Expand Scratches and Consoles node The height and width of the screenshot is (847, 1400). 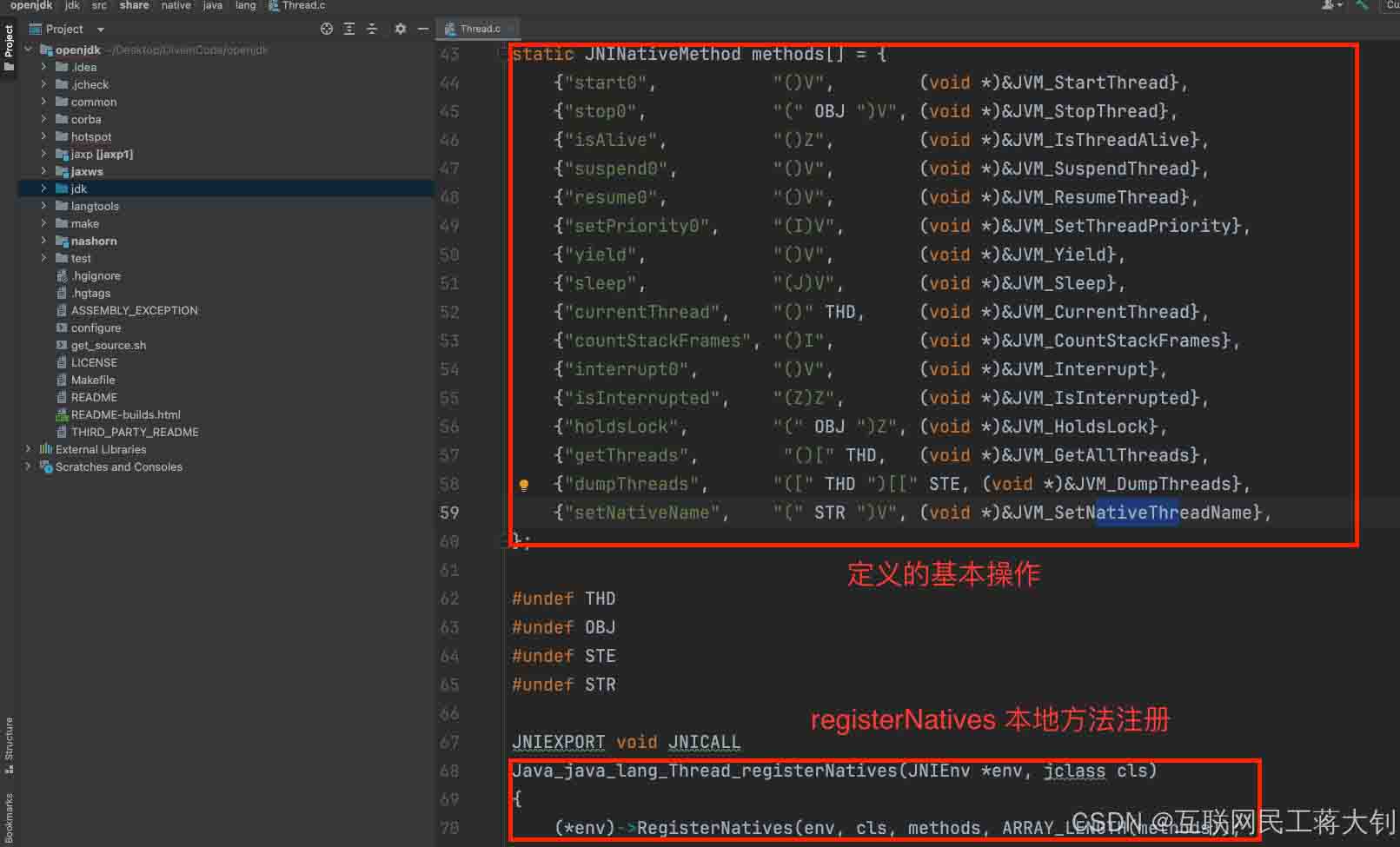point(29,467)
